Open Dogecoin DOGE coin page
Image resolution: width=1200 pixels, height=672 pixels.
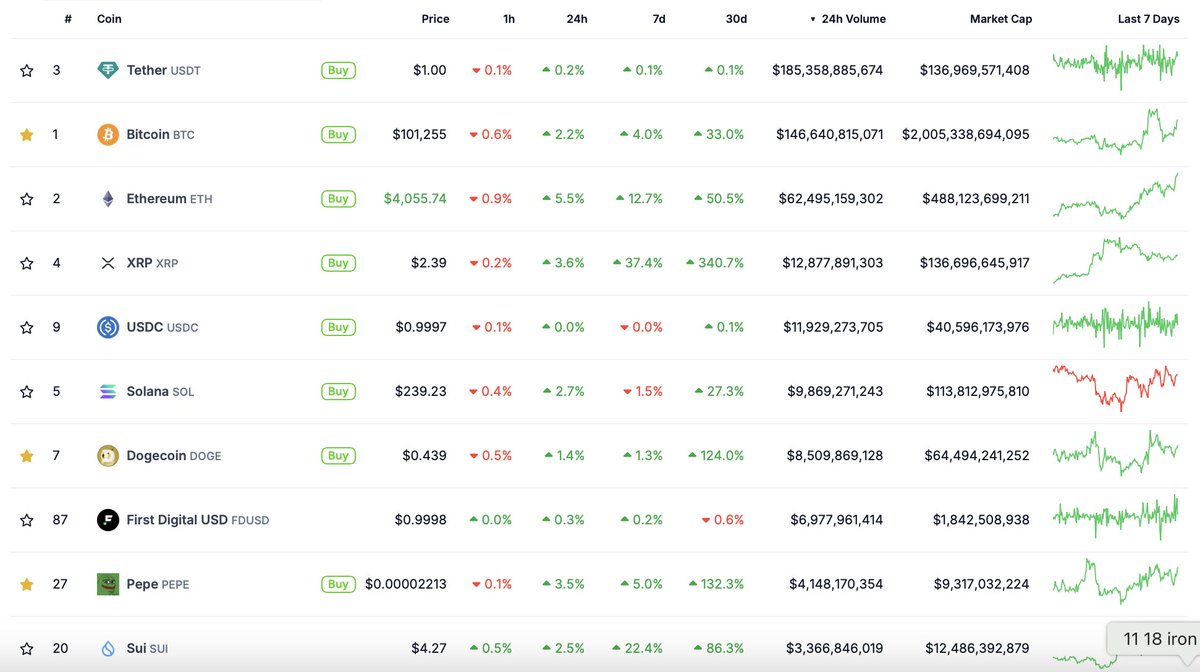click(174, 456)
